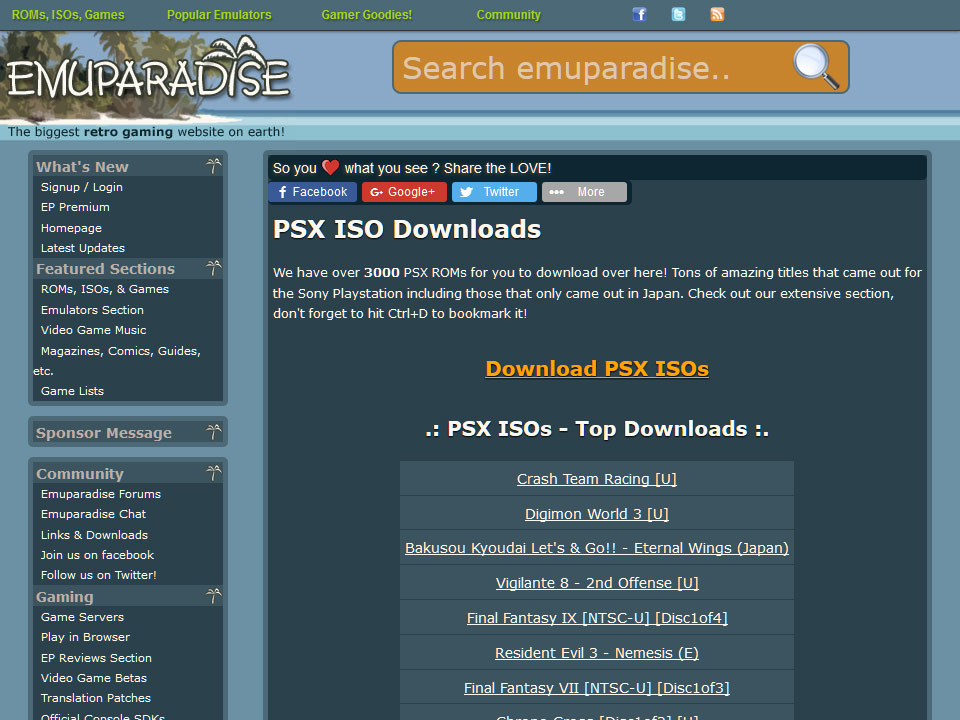Screen dimensions: 960x720
Task: Click the palm tree icon beside Gaming
Action: pos(213,596)
